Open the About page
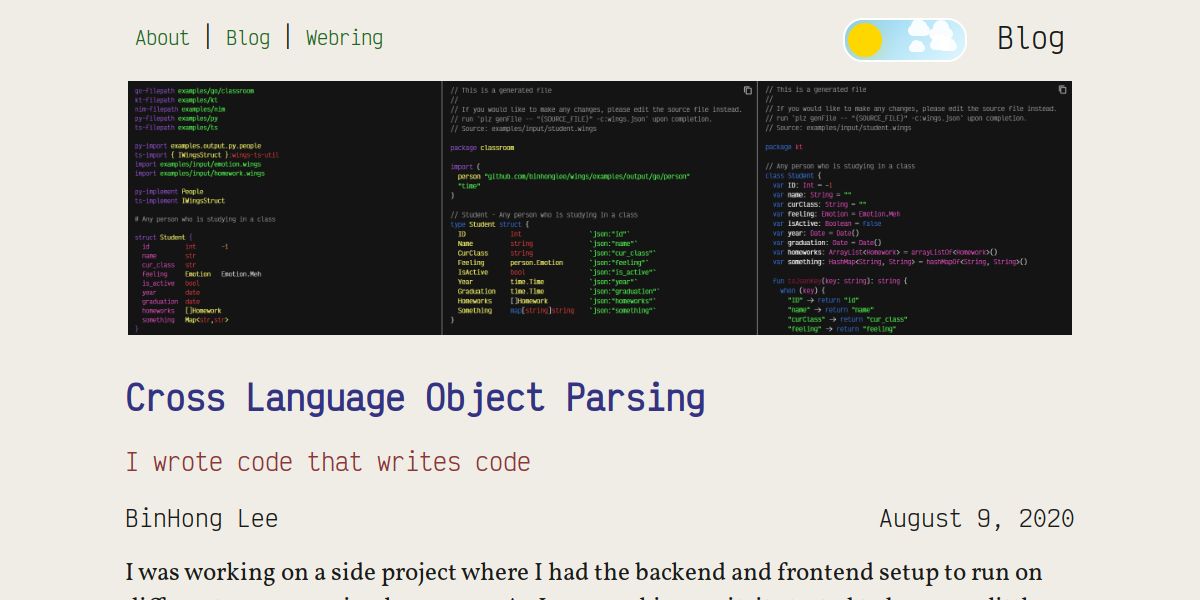The height and width of the screenshot is (600, 1200). click(162, 38)
